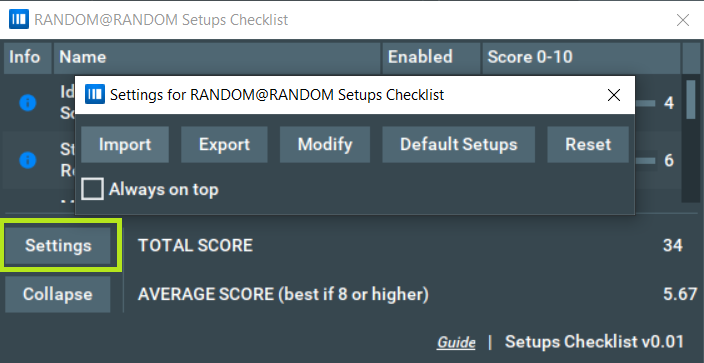Click the info icon in the first row
The width and height of the screenshot is (704, 363).
pyautogui.click(x=27, y=103)
